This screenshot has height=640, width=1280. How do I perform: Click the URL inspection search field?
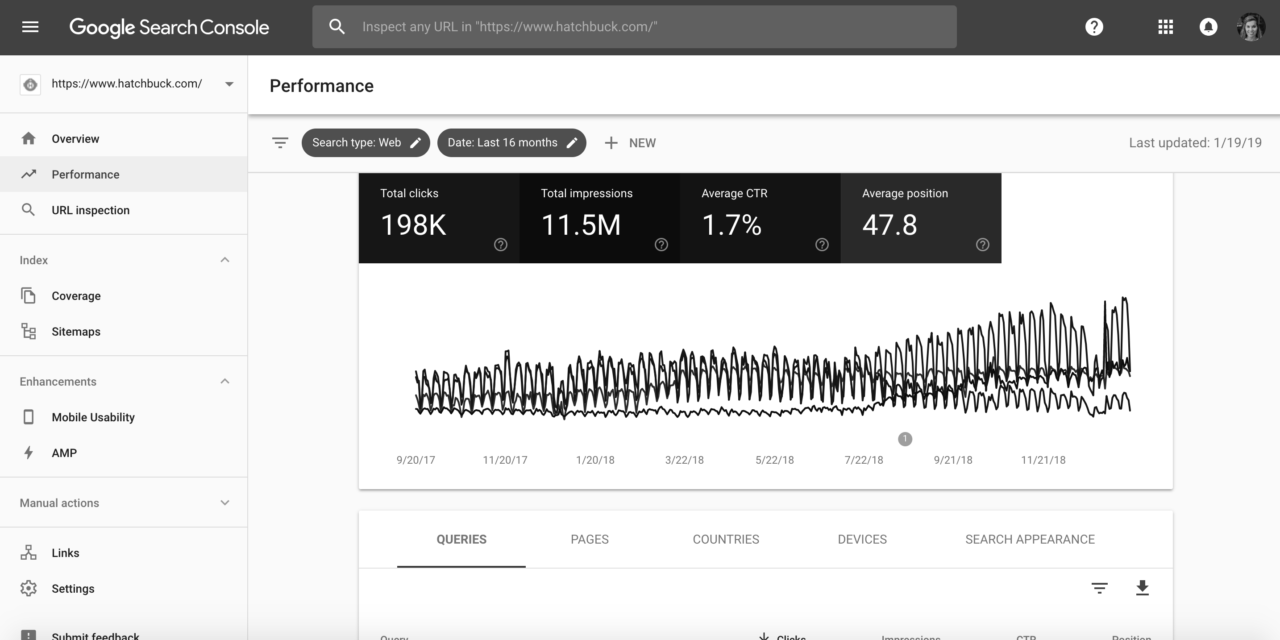click(634, 27)
